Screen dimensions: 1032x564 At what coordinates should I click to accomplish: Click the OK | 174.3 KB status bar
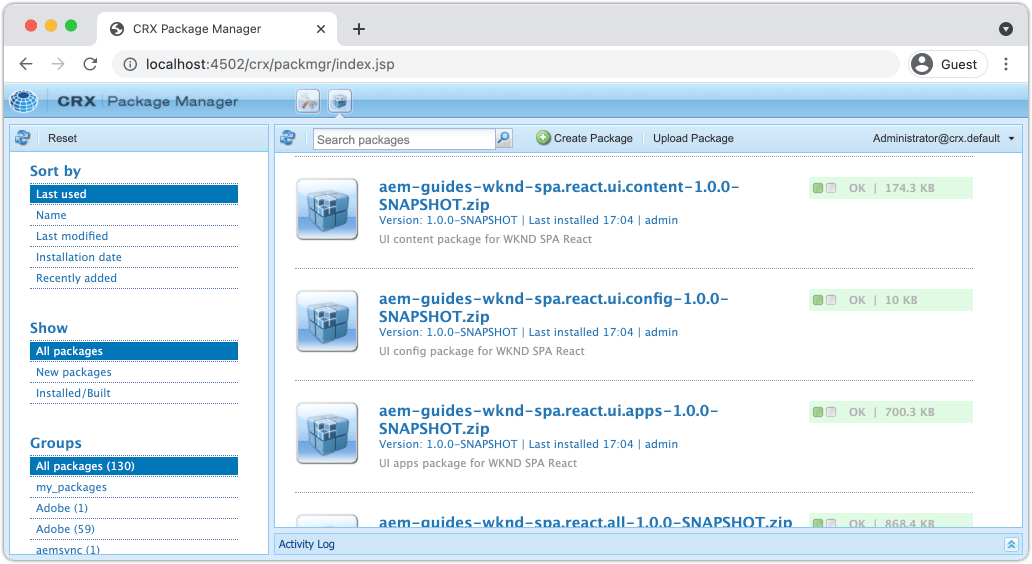pos(890,188)
